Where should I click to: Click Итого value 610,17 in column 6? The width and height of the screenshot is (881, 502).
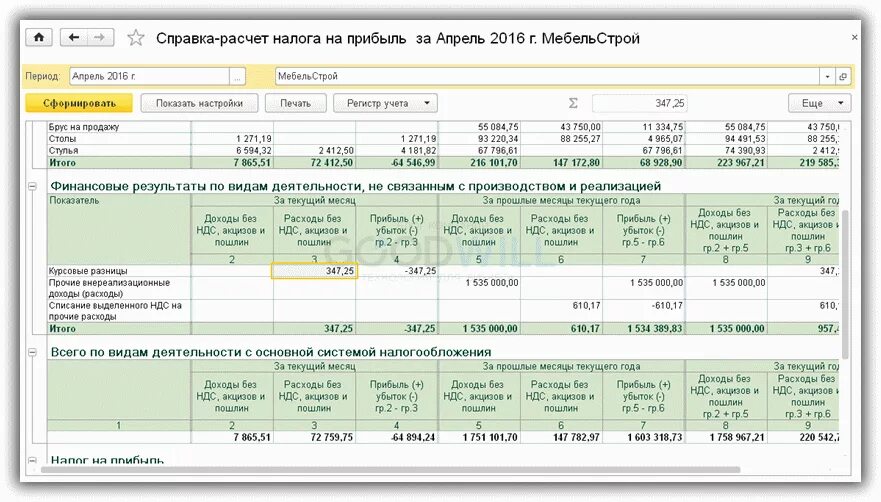click(585, 329)
